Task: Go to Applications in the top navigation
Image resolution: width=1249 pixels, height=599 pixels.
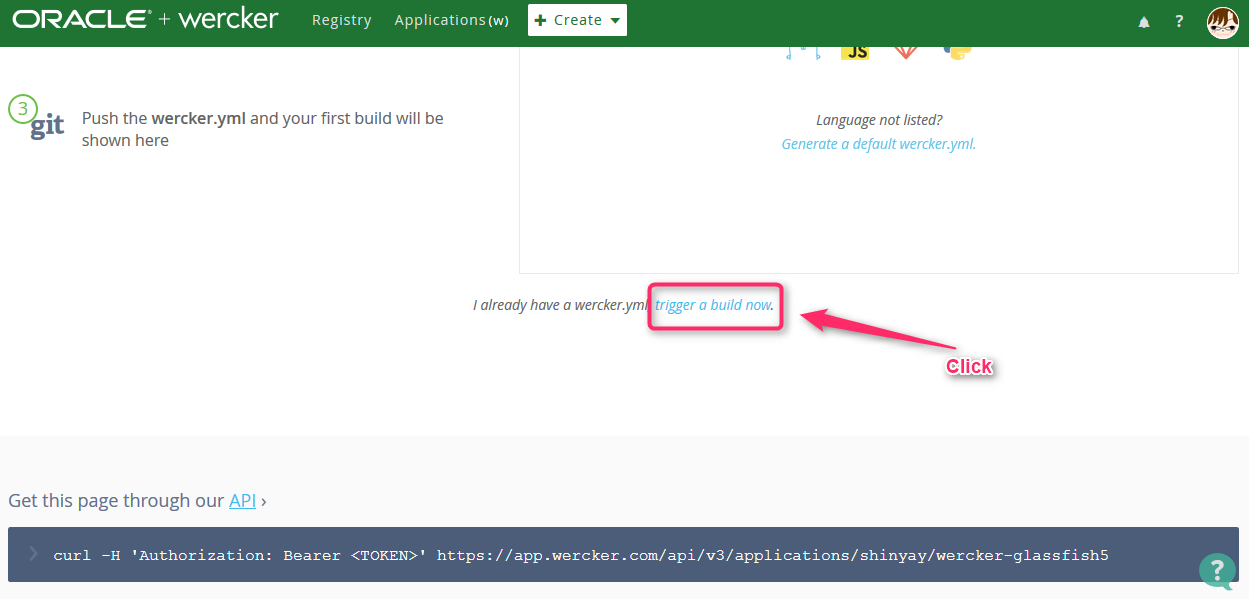Action: coord(451,20)
